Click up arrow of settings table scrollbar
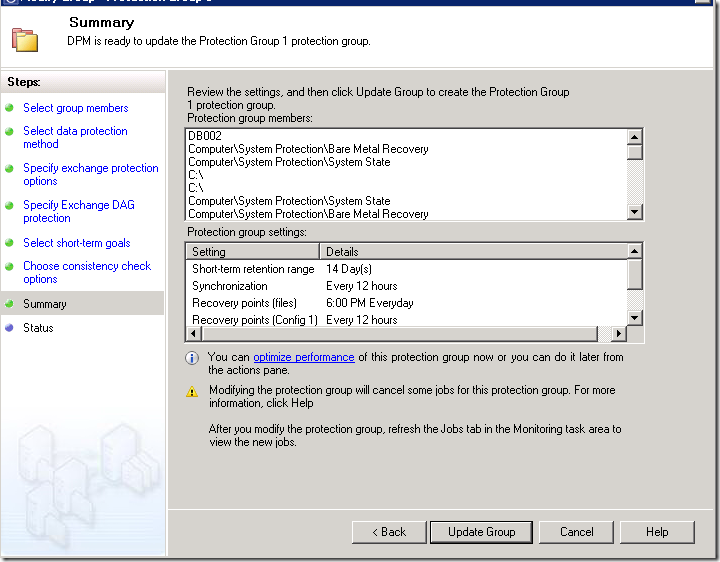The image size is (720, 562). pos(635,251)
